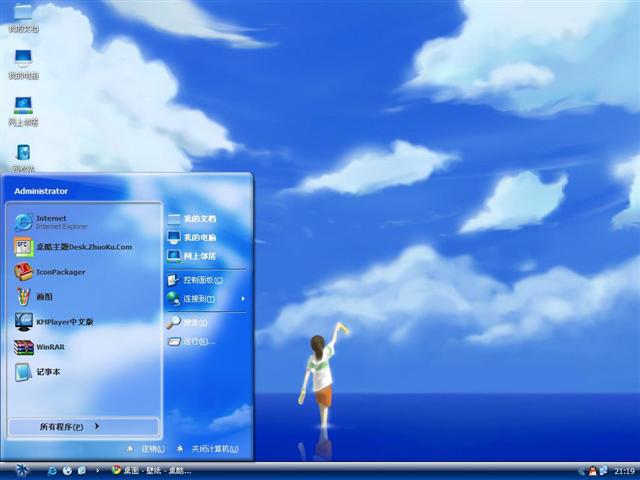Viewport: 640px width, 480px height.
Task: Click the 注销(L) log off button
Action: click(x=146, y=449)
